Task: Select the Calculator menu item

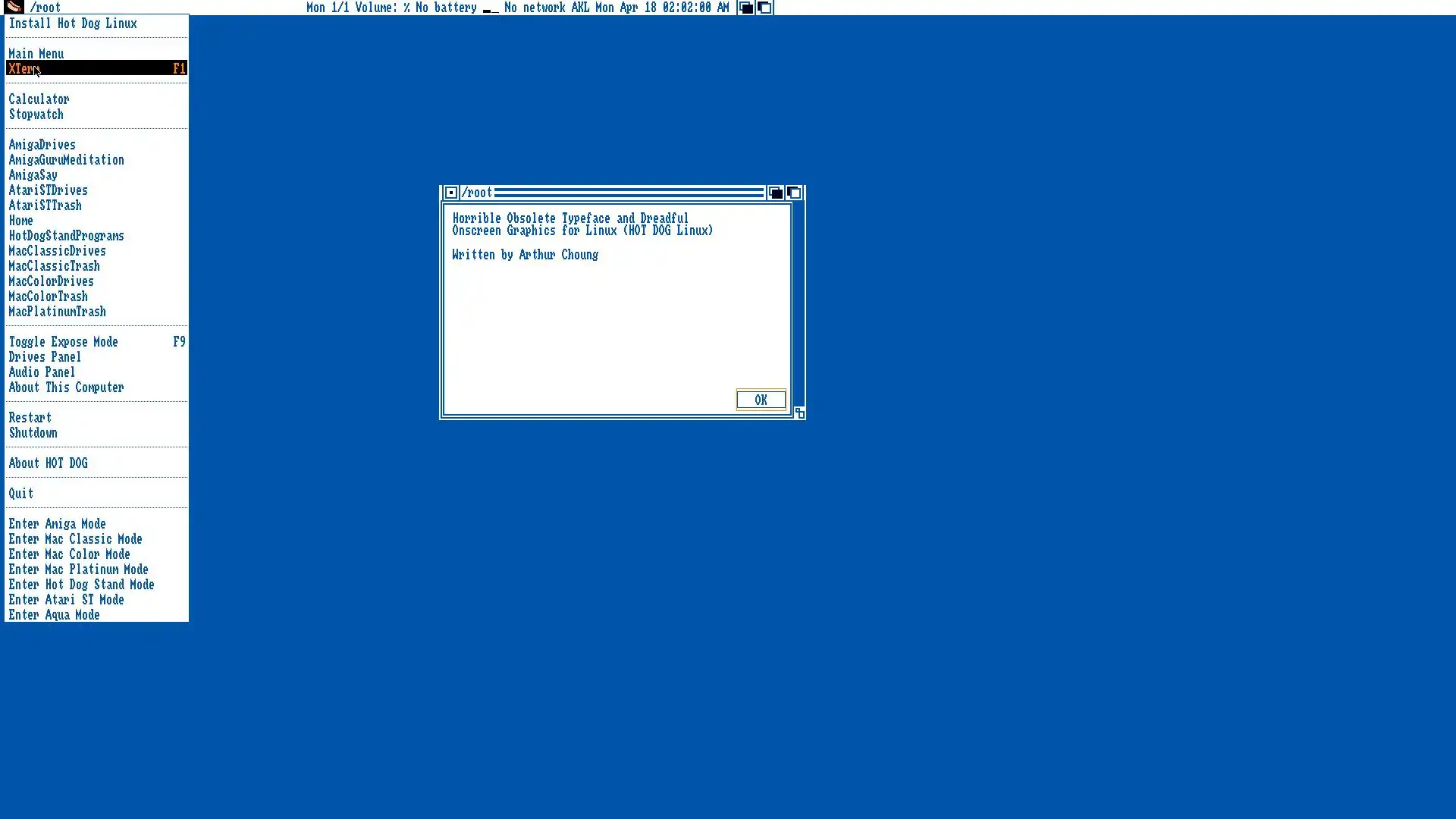Action: coord(39,99)
